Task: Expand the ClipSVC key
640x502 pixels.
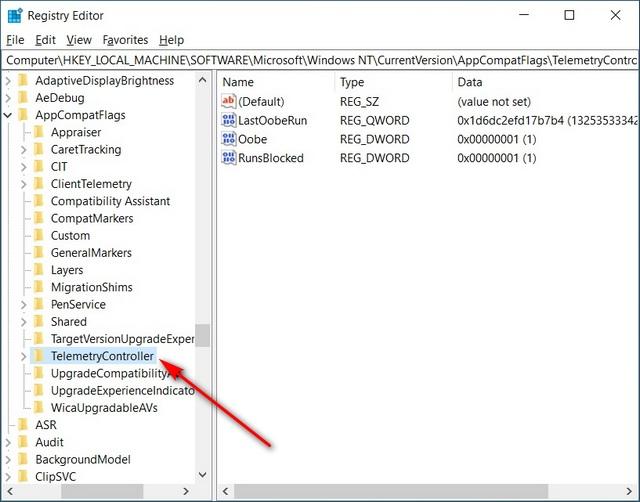Action: pos(8,477)
